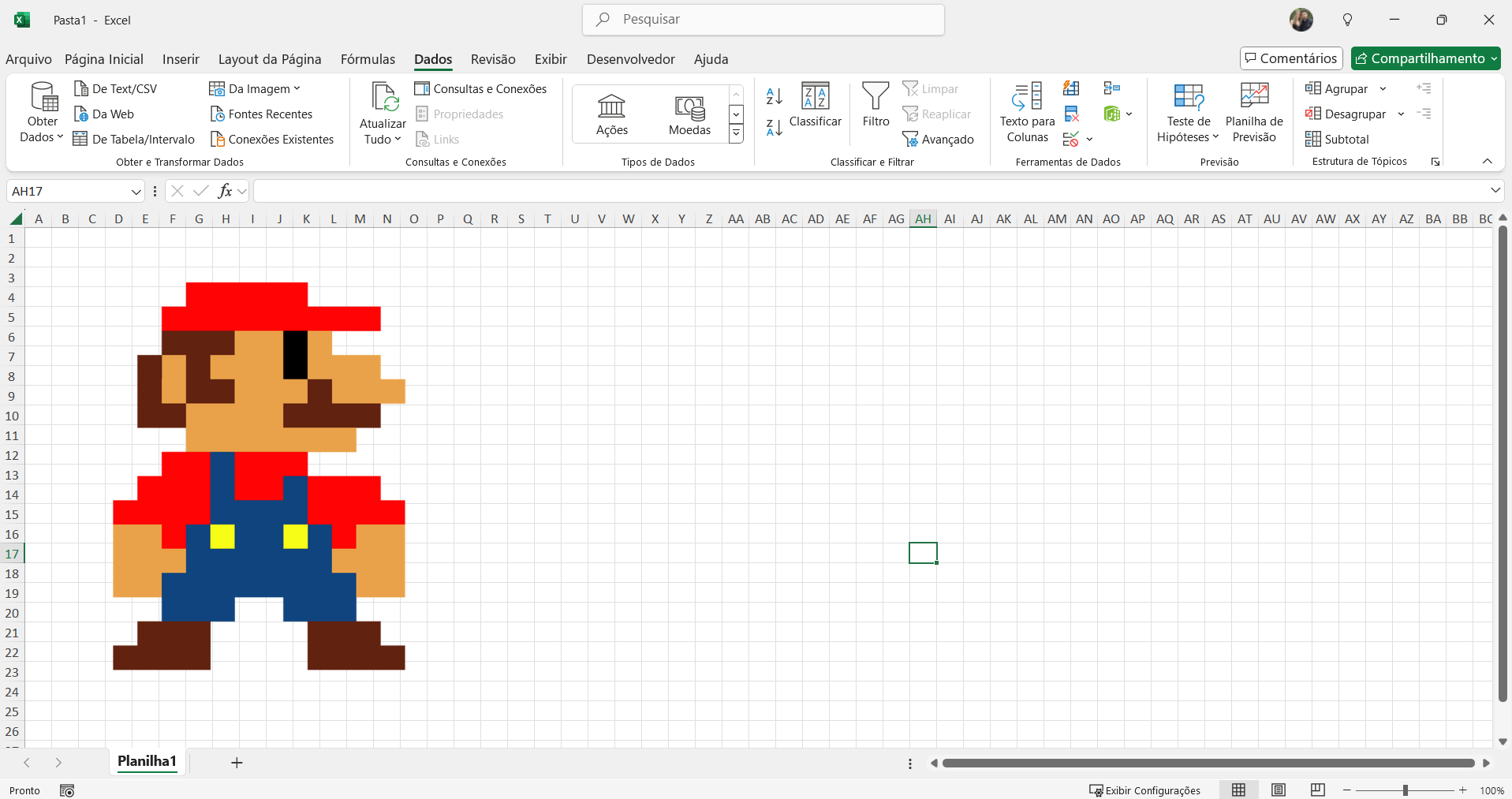The image size is (1512, 799).
Task: Expand Agrupar dropdown arrow
Action: coord(1383,88)
